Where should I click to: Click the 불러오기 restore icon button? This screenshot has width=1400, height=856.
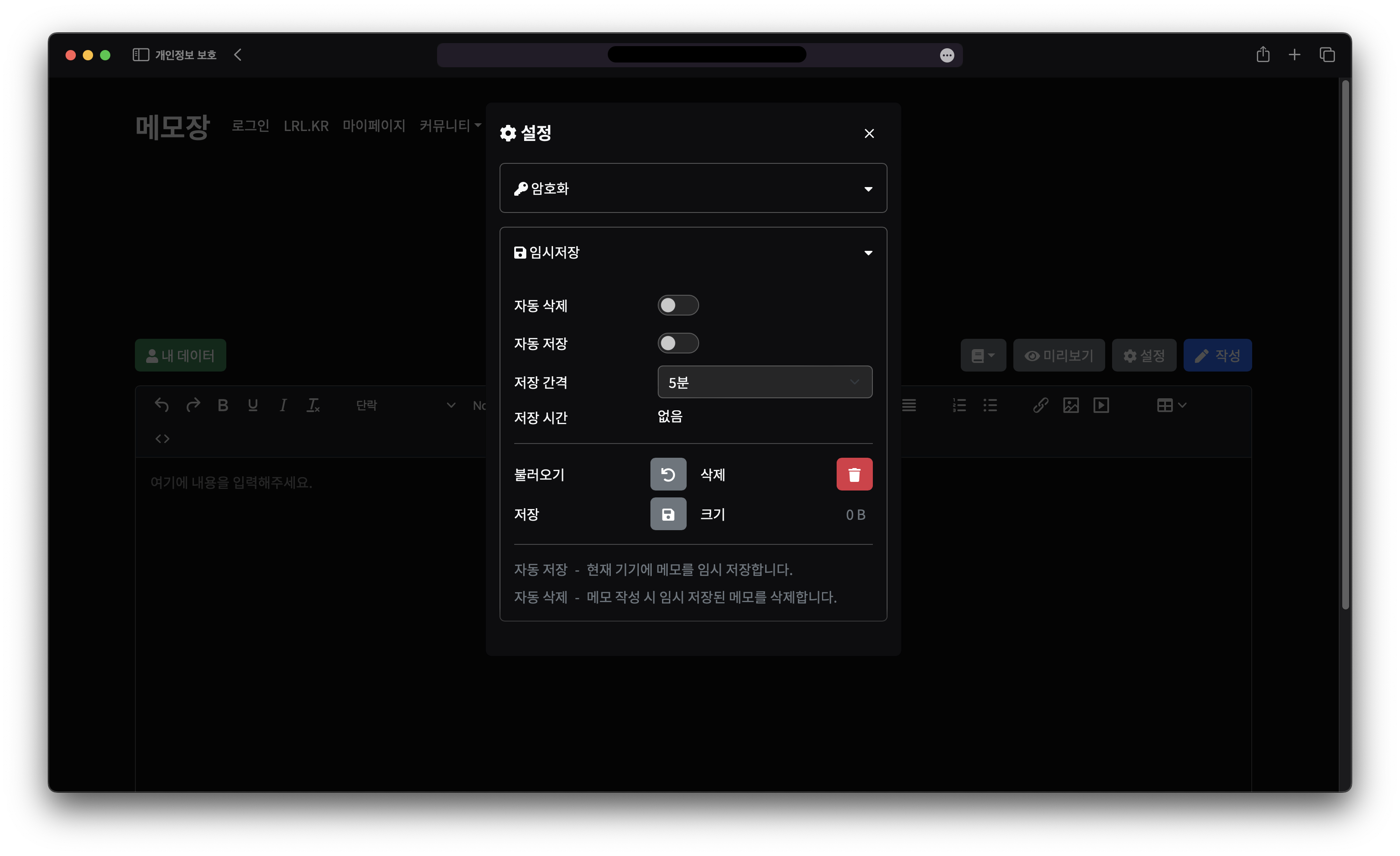point(668,474)
